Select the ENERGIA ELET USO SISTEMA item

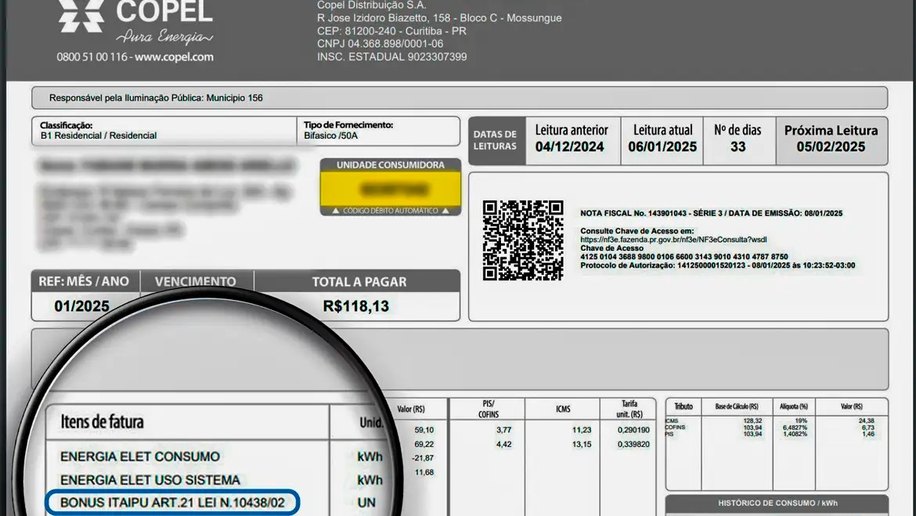click(150, 480)
